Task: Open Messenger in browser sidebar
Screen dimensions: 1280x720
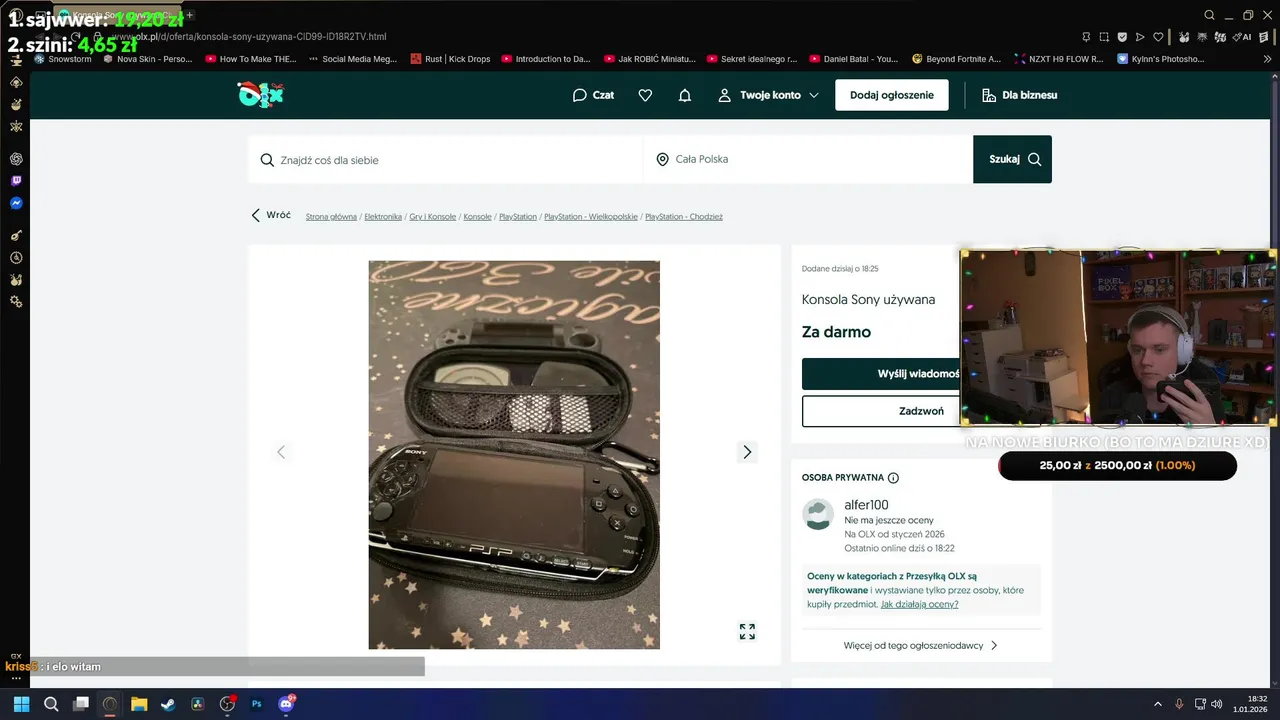Action: click(16, 203)
